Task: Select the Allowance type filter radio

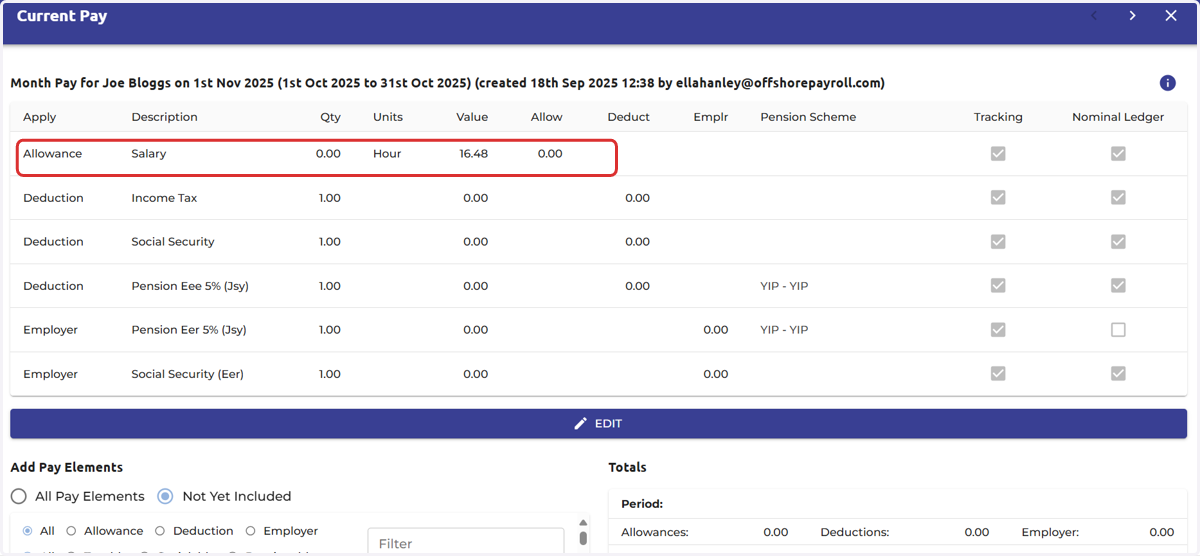Action: click(x=71, y=531)
